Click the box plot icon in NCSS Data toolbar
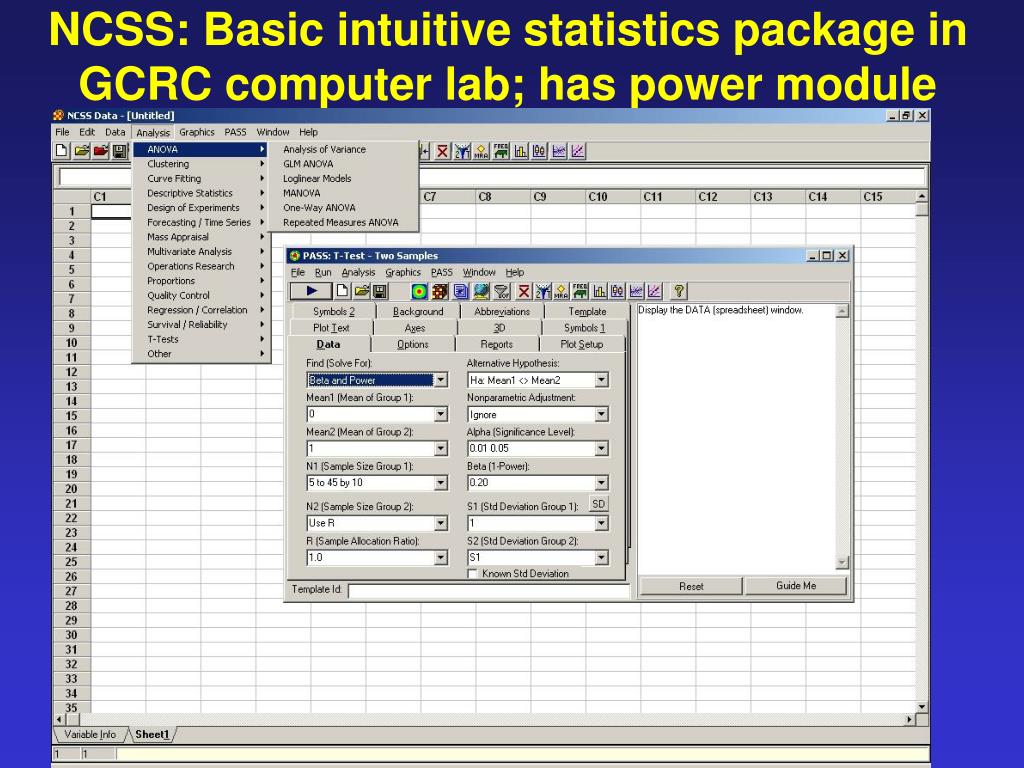Image resolution: width=1024 pixels, height=768 pixels. (x=539, y=151)
